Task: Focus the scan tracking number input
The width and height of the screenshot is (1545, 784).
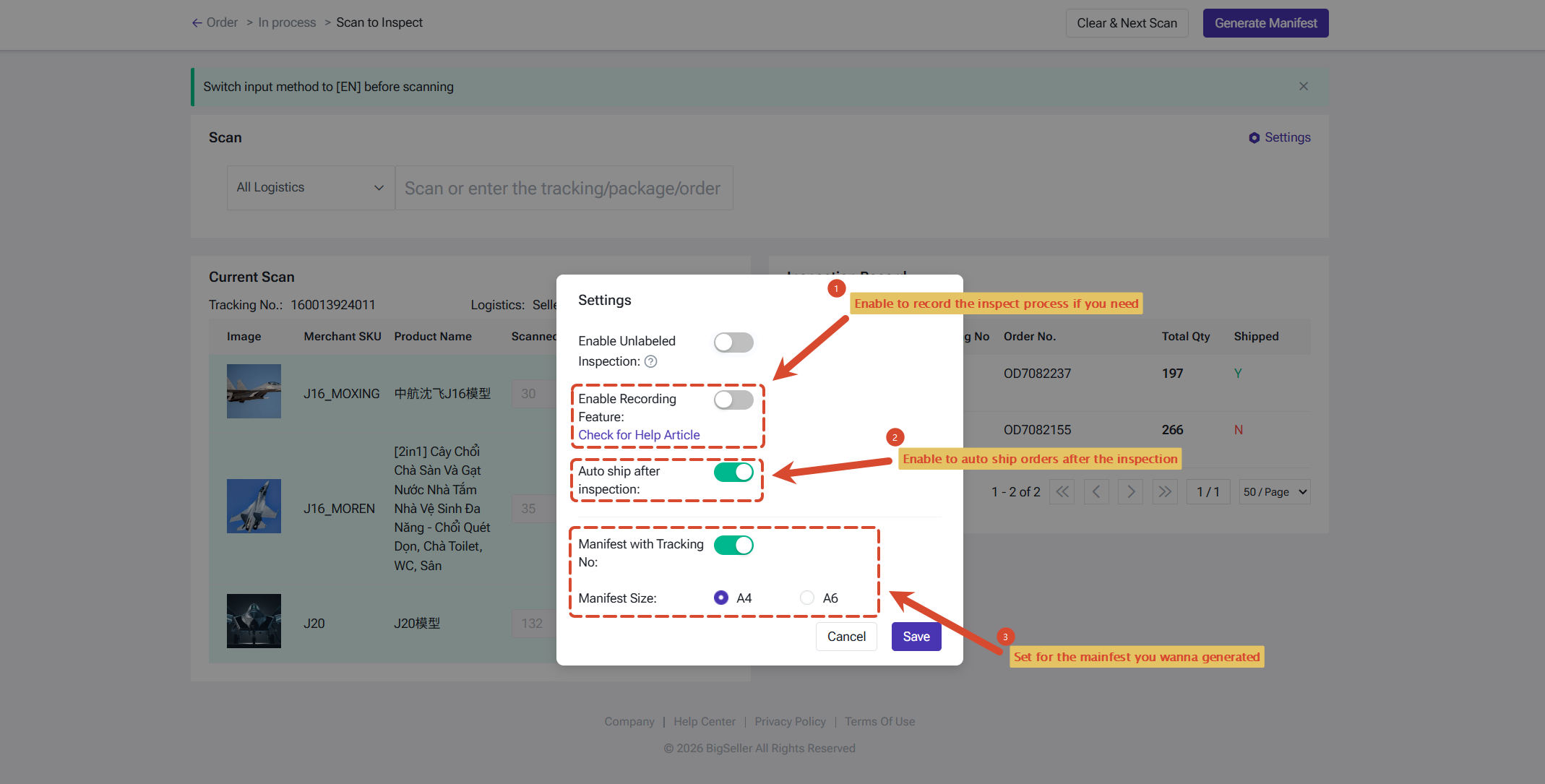Action: (564, 188)
